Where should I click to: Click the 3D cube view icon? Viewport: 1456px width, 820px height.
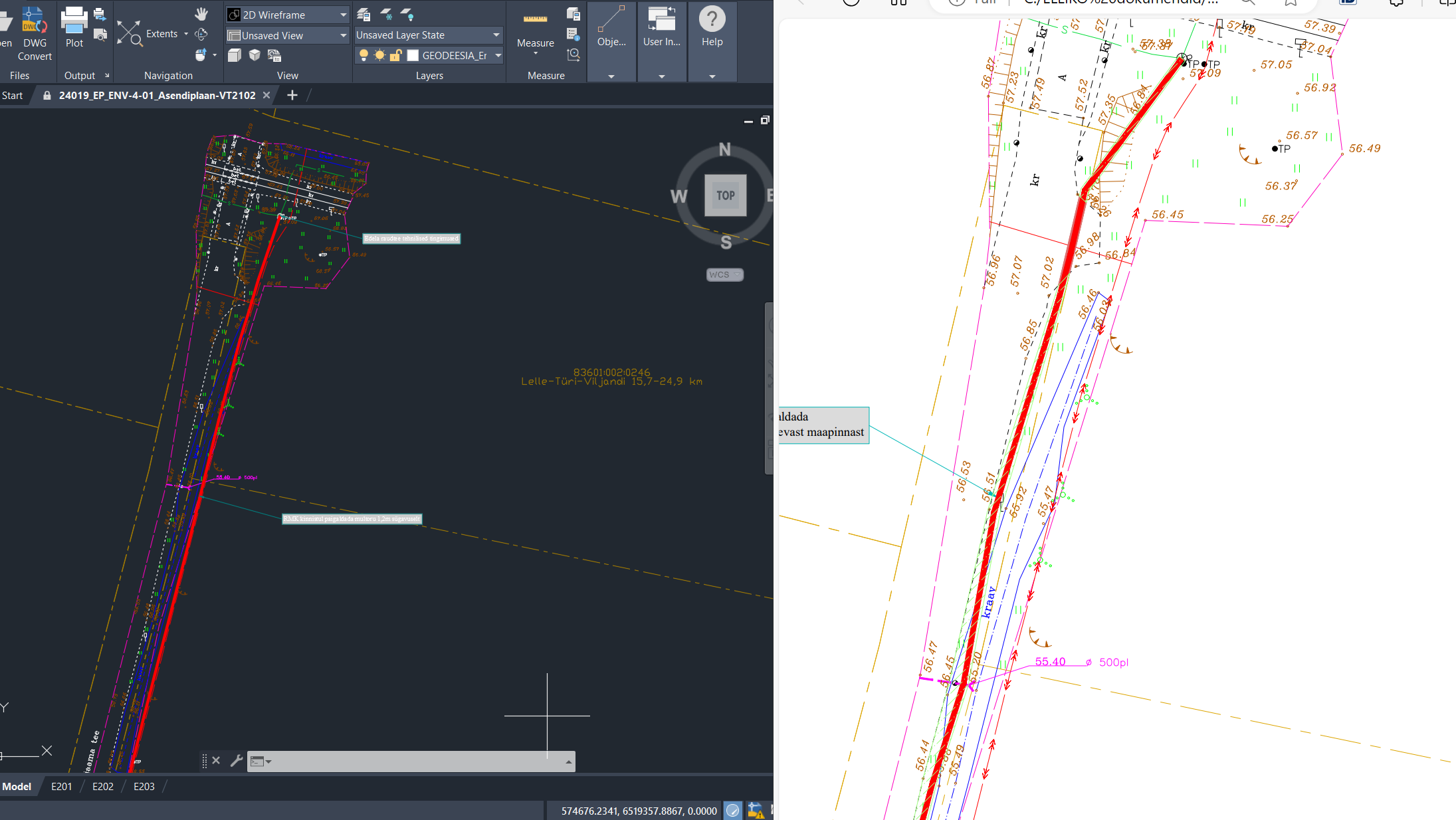click(x=255, y=55)
